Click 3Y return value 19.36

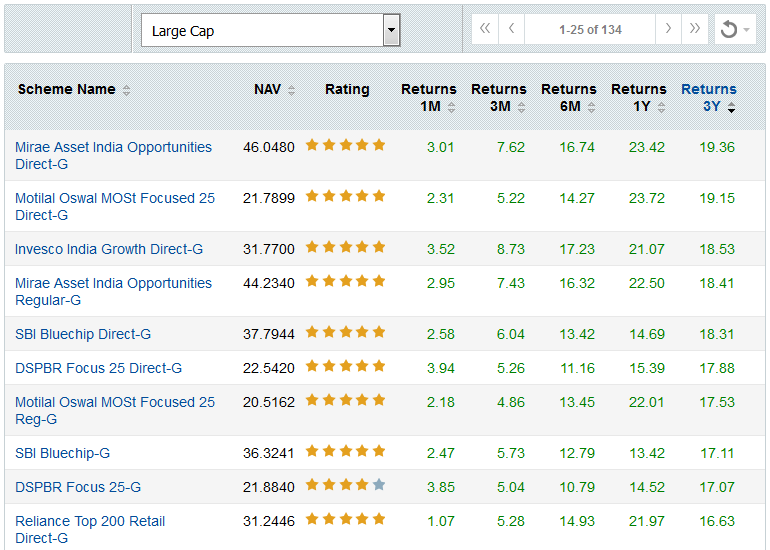tap(717, 147)
